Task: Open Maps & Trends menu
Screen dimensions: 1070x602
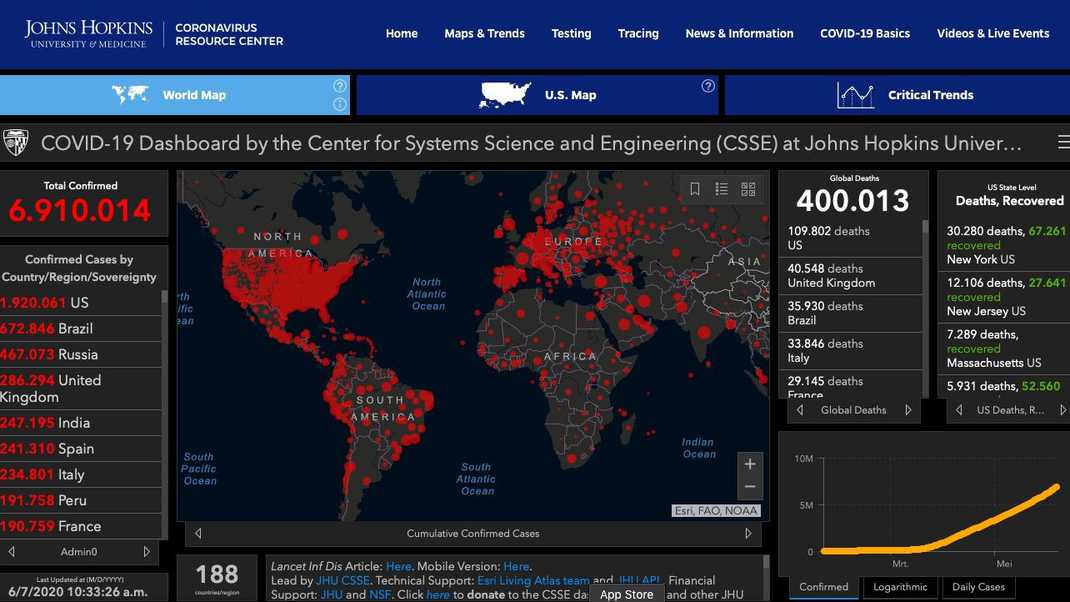Action: click(x=485, y=33)
